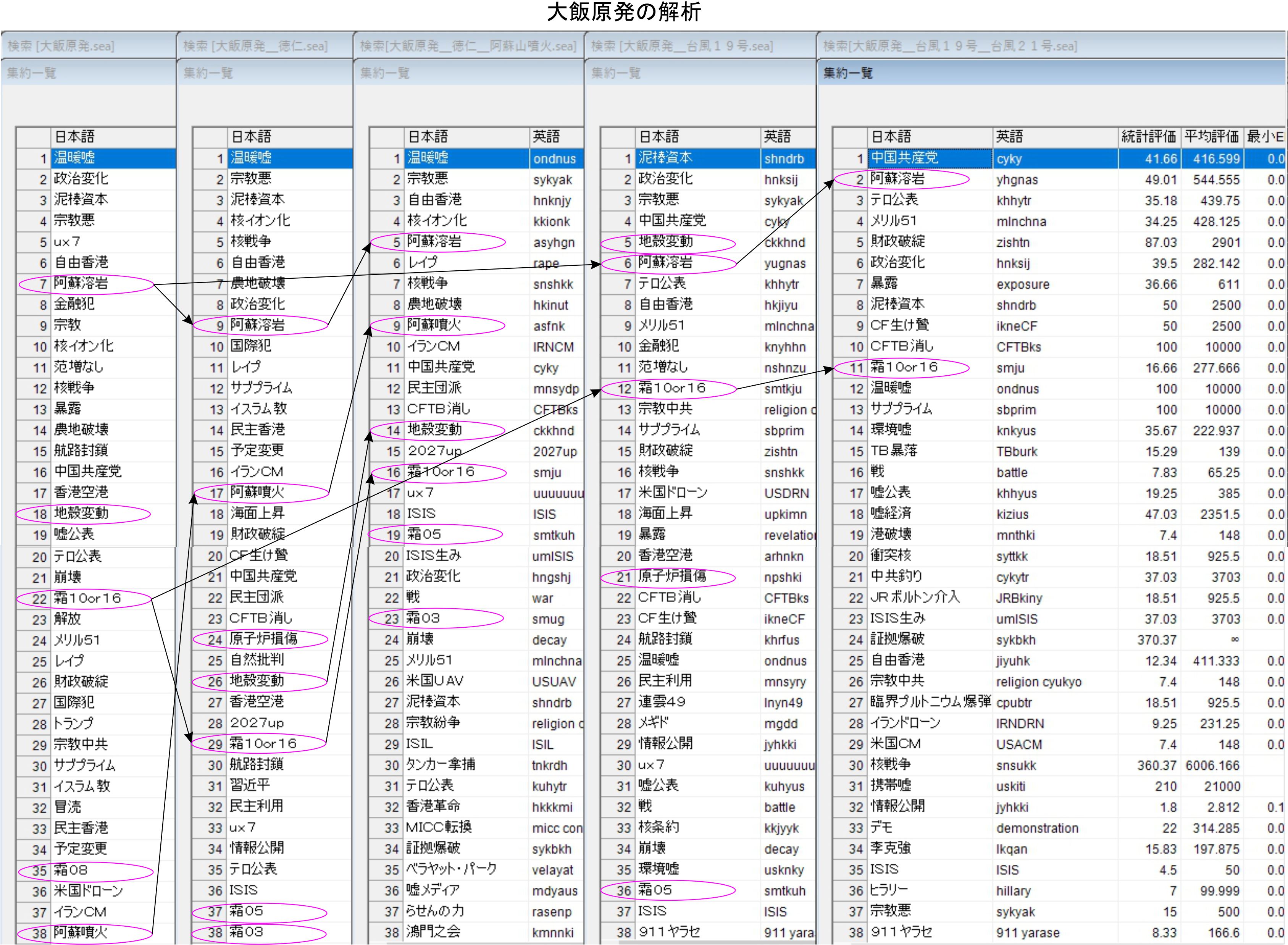Screen dimensions: 1288x945
Task: Select 霜05 row 19 in third list
Action: (424, 535)
